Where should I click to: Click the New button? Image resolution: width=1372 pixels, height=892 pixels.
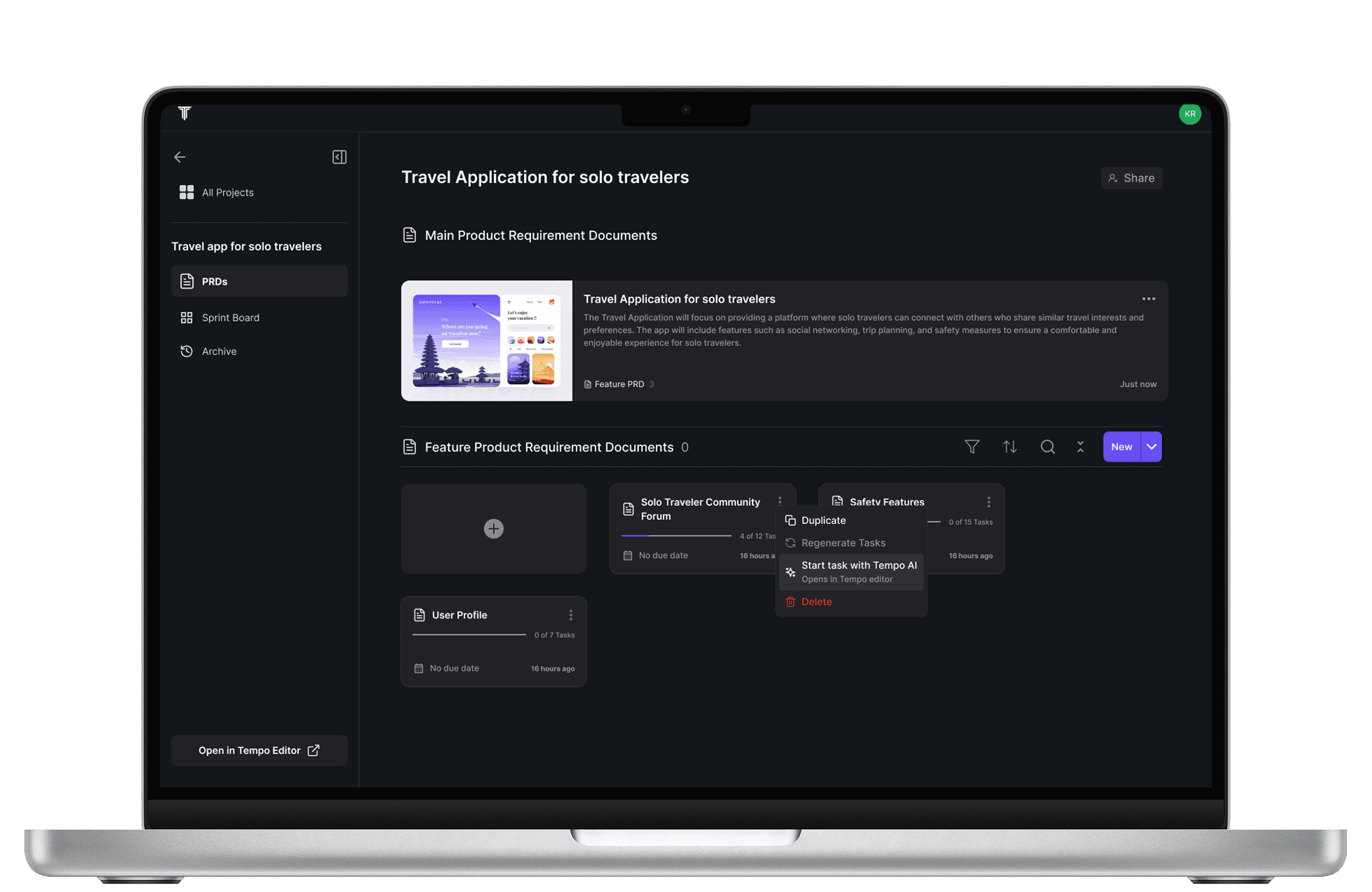(1121, 447)
